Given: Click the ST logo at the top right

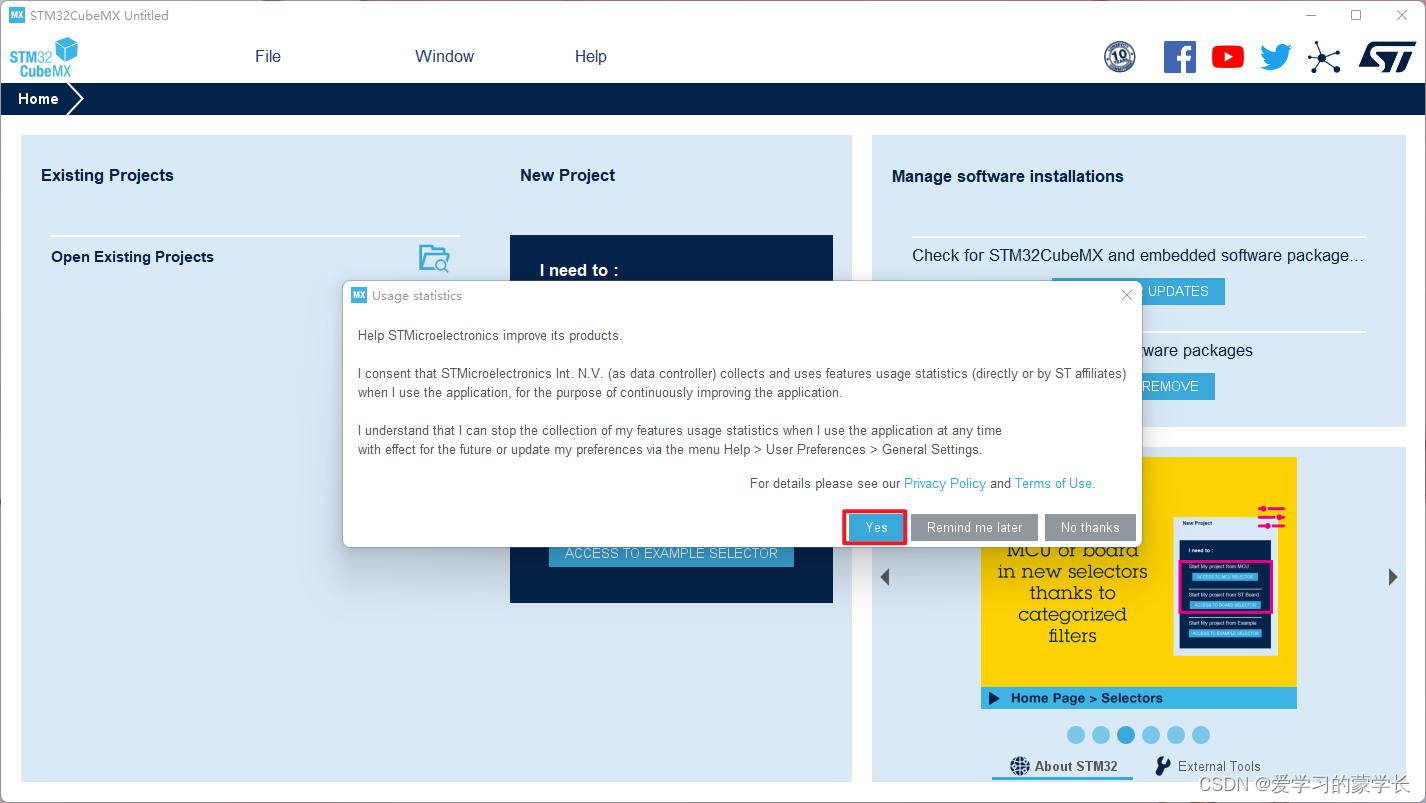Looking at the screenshot, I should click(x=1387, y=57).
